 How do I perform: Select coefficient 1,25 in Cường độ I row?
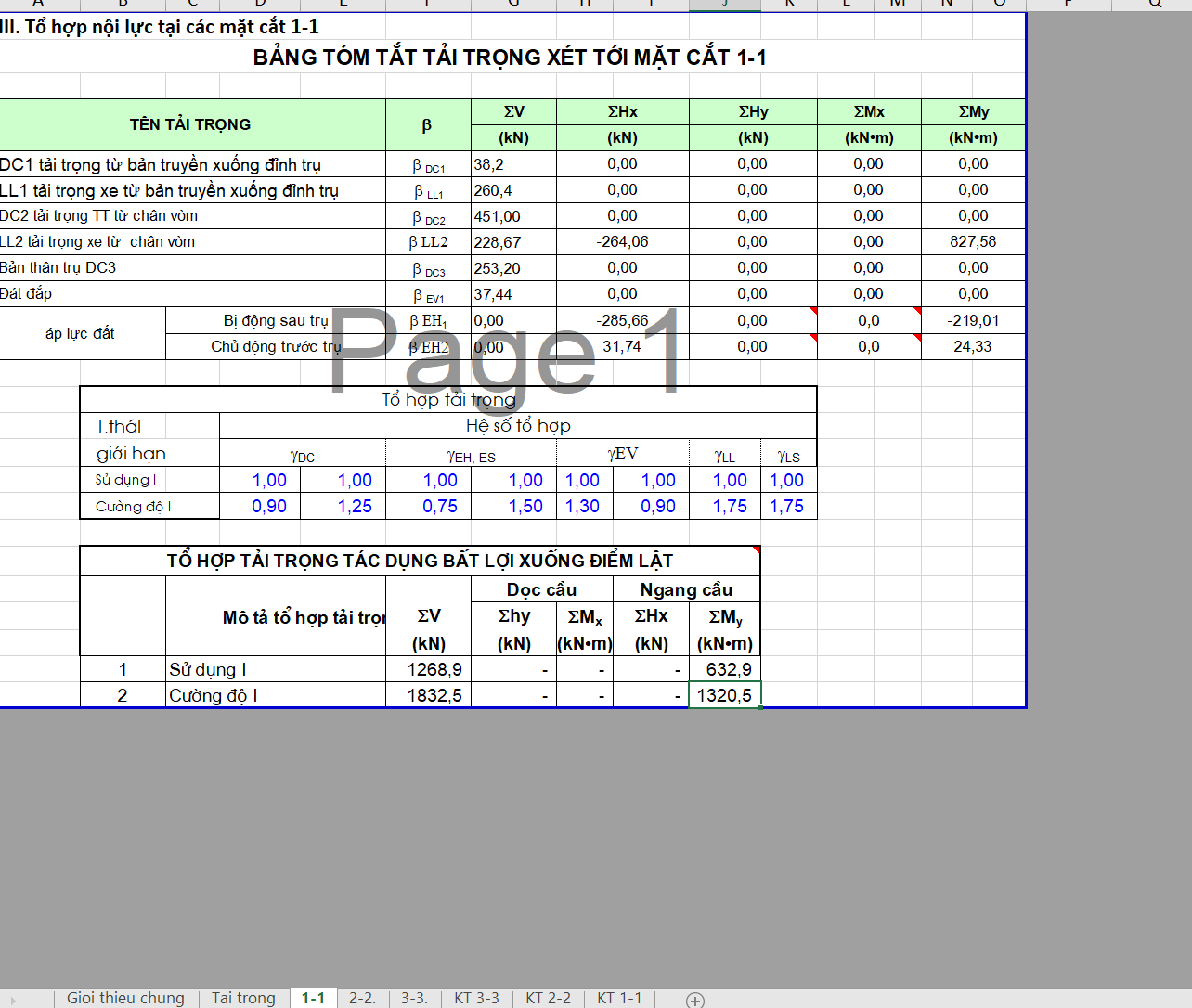coord(343,506)
